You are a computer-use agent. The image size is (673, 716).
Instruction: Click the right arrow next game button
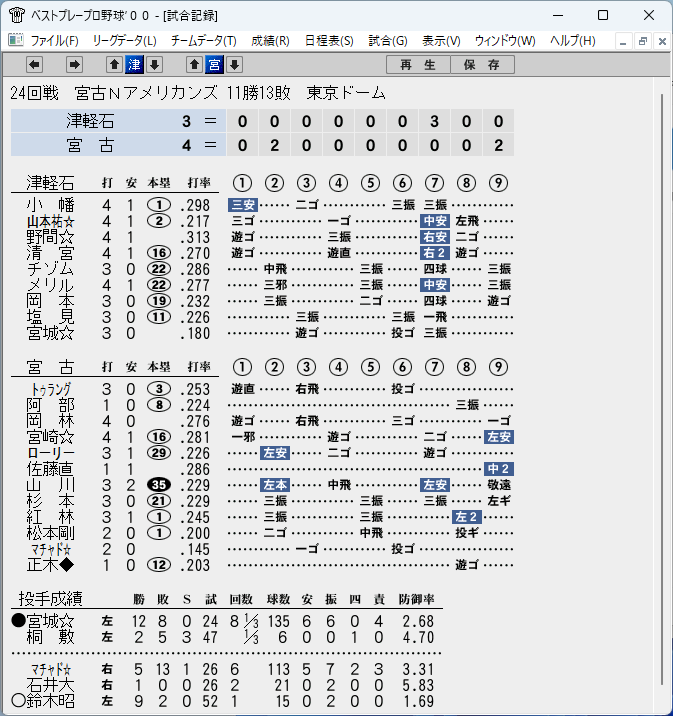74,65
